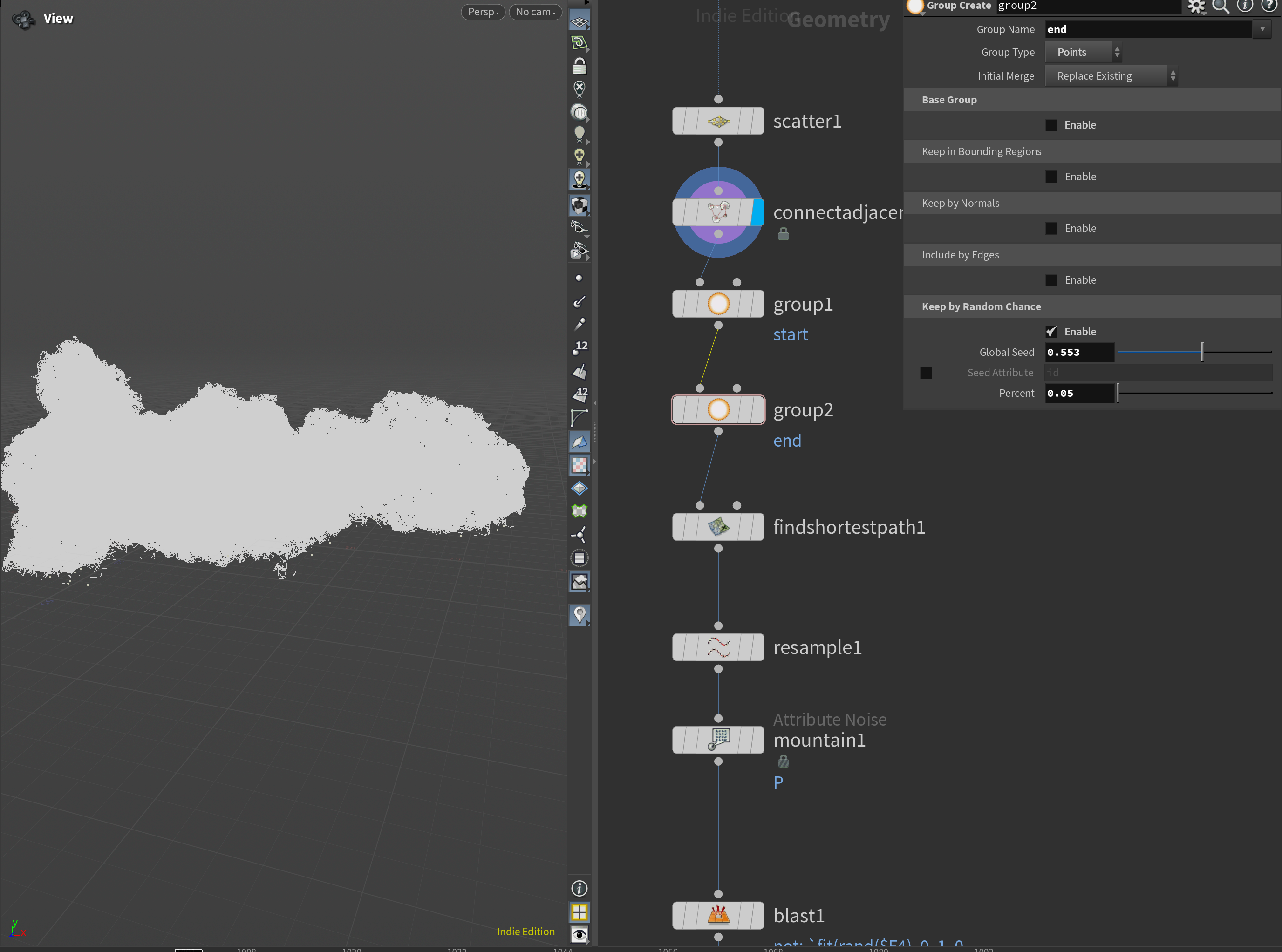This screenshot has width=1282, height=952.
Task: Open the Persp viewport menu
Action: pos(483,12)
